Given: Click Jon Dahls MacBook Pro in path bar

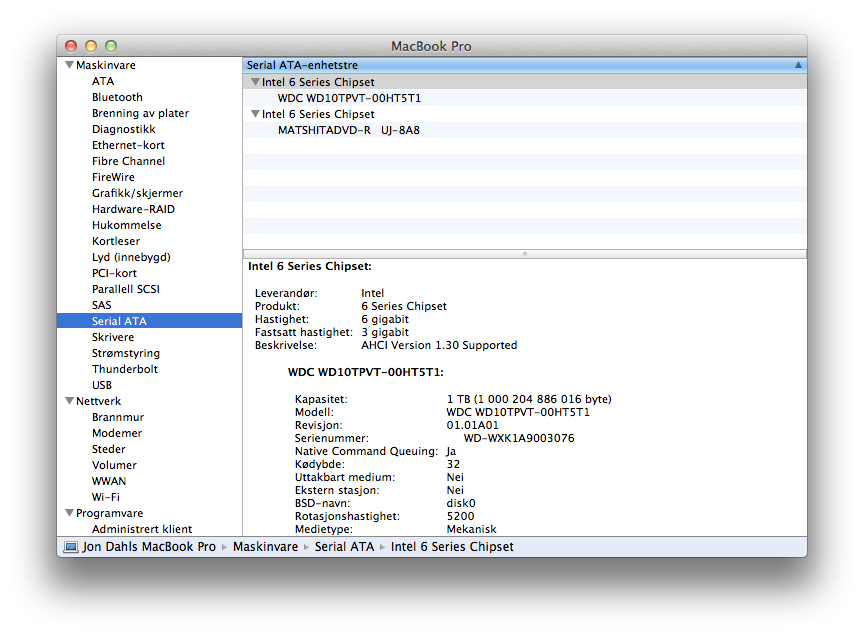Looking at the screenshot, I should tap(149, 547).
